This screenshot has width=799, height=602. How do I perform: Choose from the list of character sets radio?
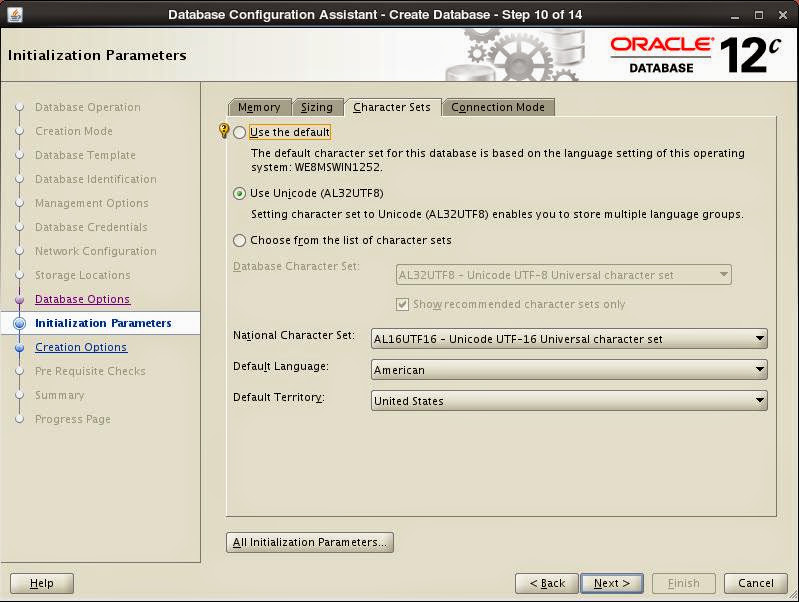239,241
